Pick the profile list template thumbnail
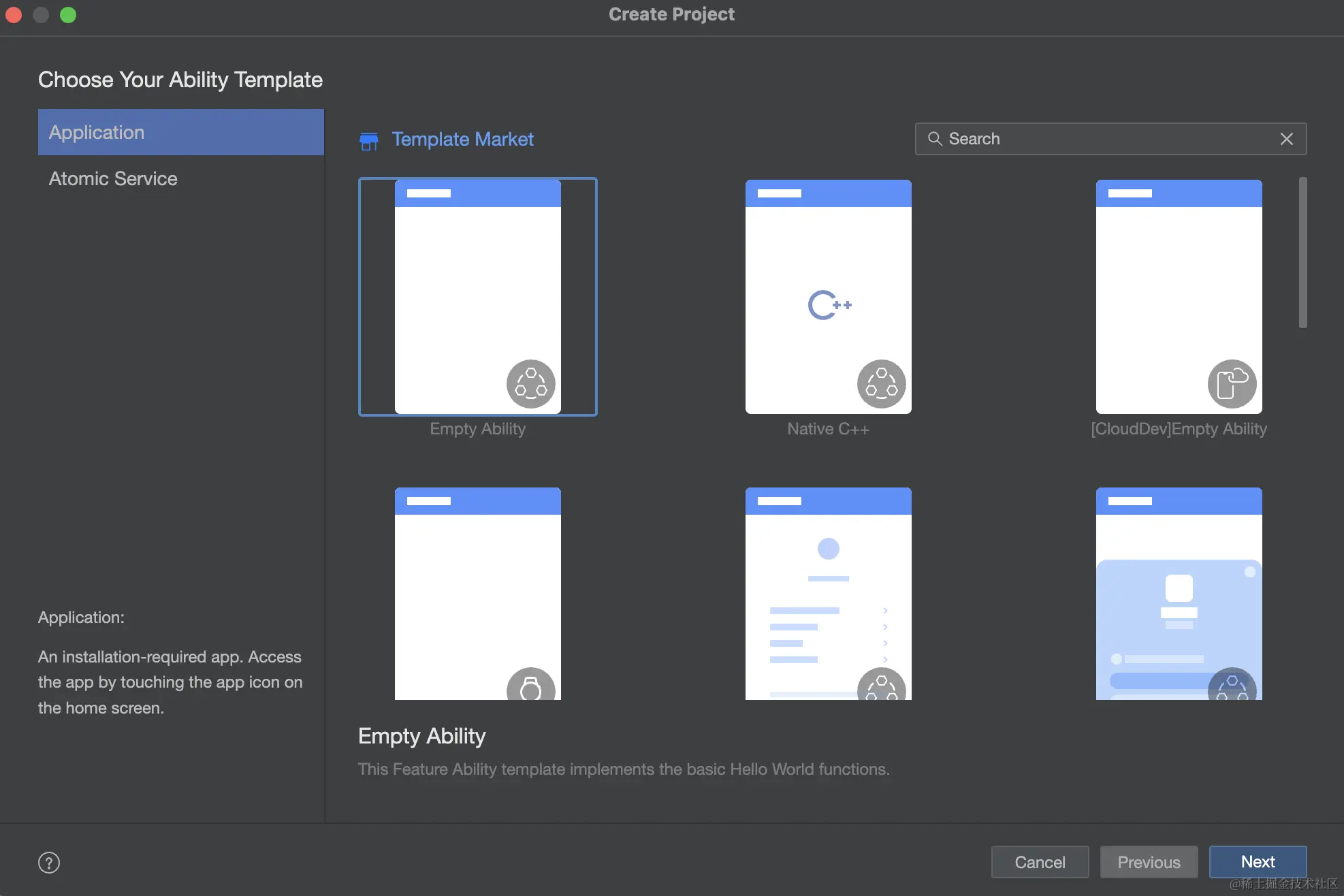 [828, 592]
